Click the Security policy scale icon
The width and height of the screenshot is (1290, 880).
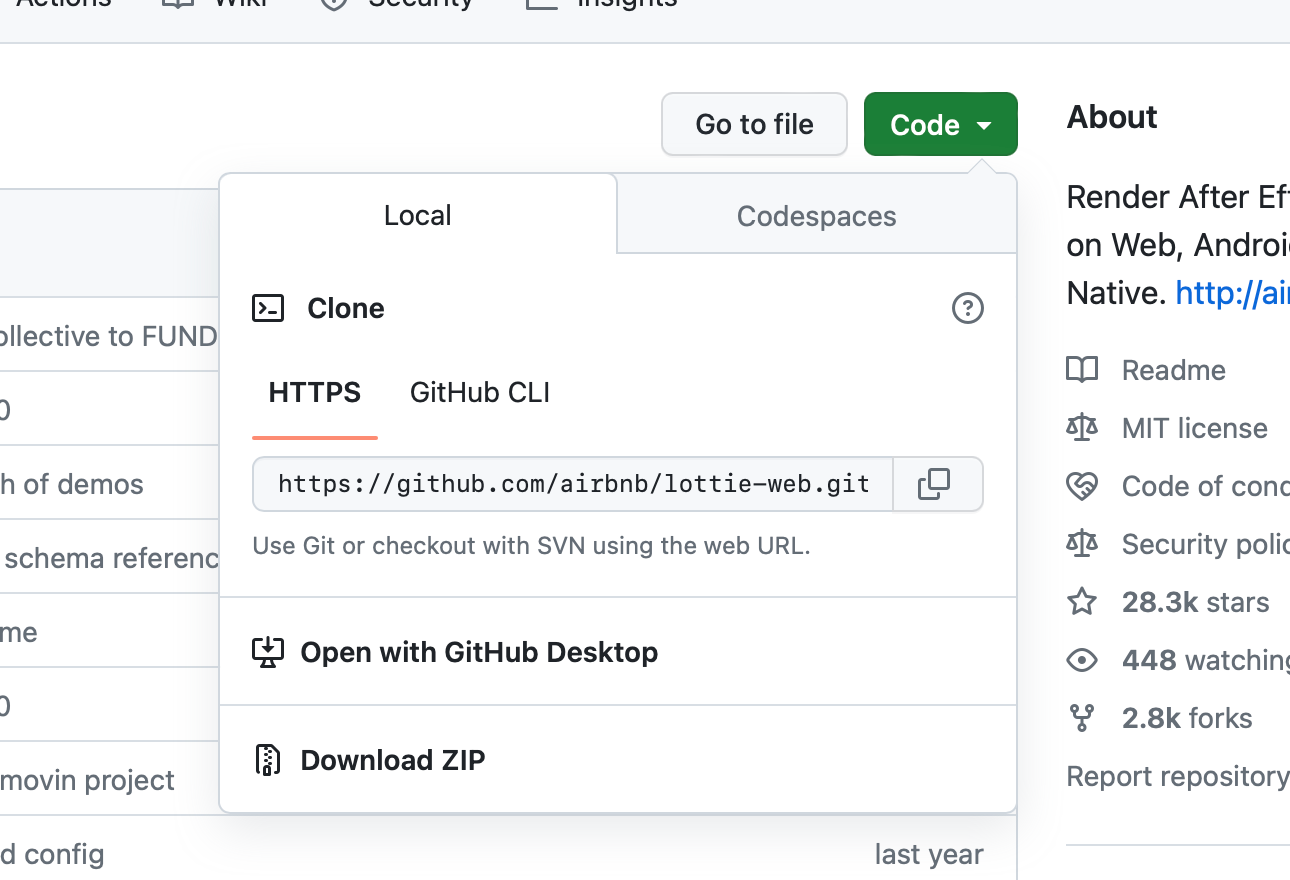click(x=1082, y=544)
